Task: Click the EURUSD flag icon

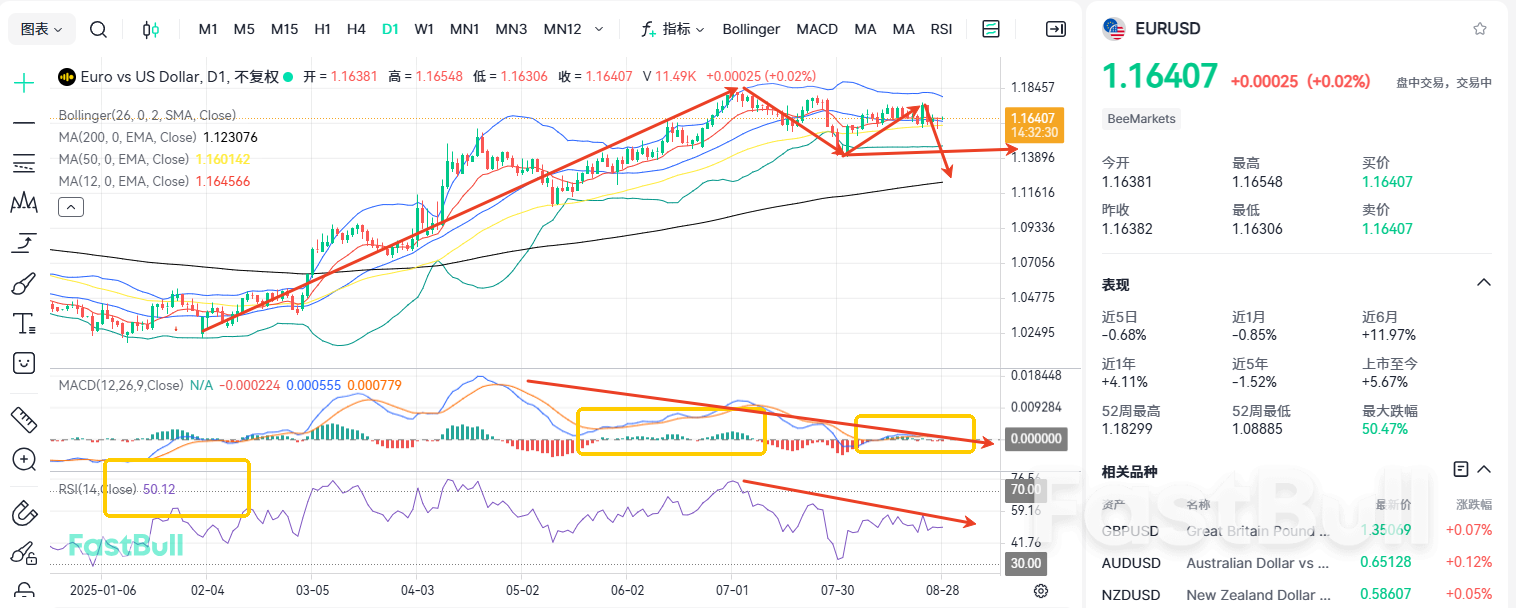Action: coord(1114,29)
